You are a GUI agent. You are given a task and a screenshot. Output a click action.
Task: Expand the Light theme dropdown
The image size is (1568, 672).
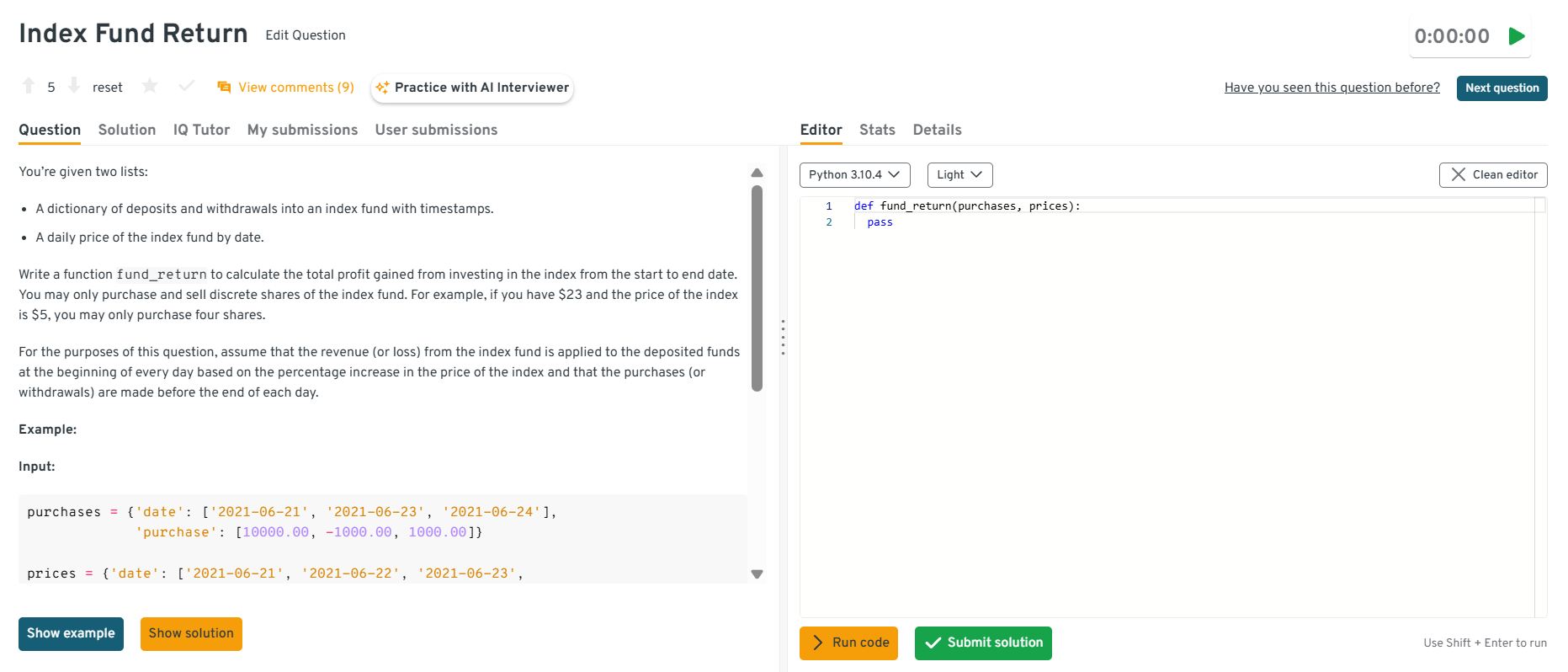[959, 175]
